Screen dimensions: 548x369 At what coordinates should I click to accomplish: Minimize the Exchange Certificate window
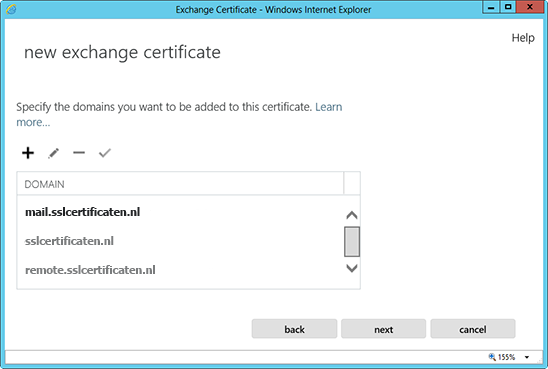coord(491,7)
